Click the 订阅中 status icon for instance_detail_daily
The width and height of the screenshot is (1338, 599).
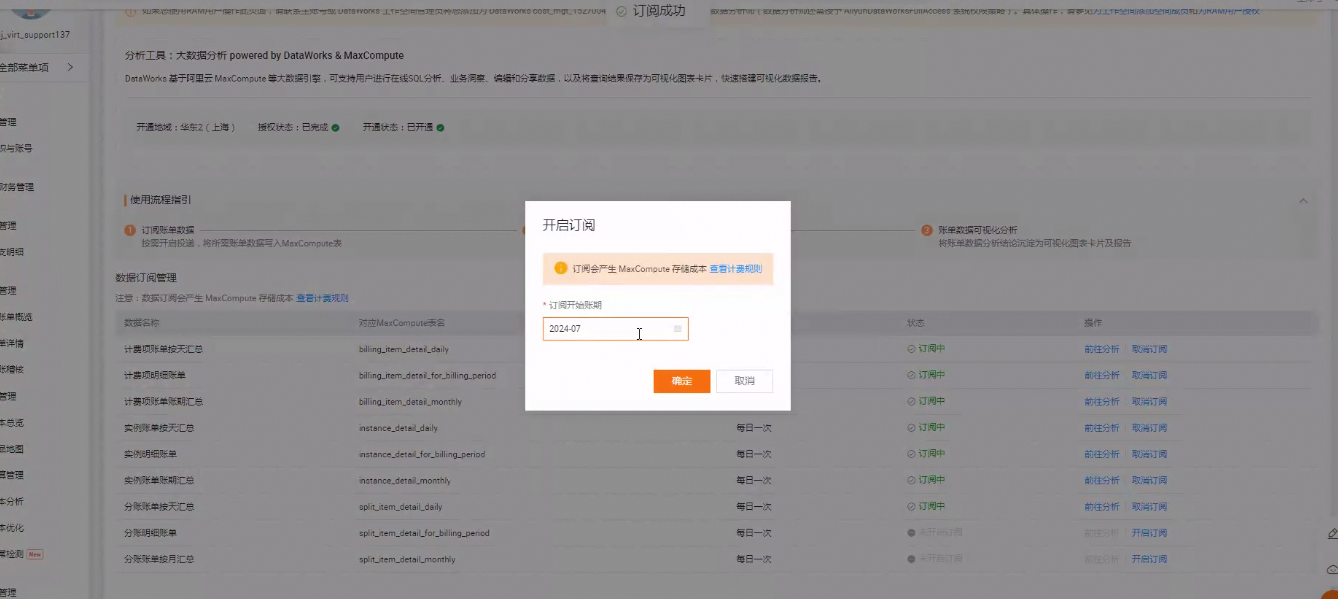coord(911,428)
